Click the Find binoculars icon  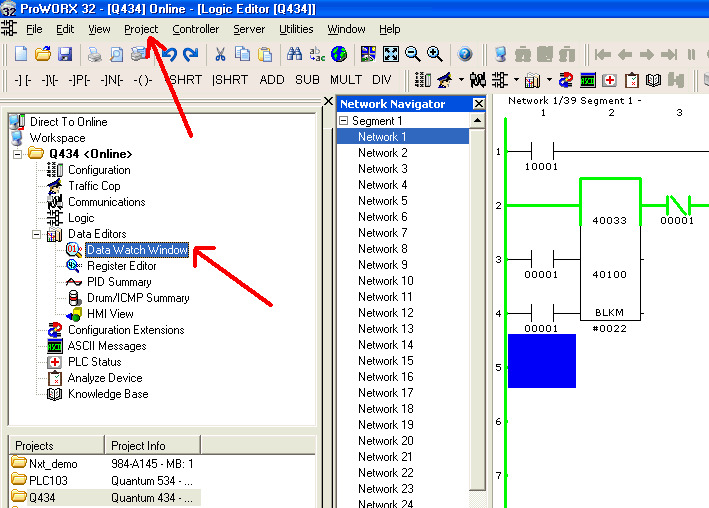click(295, 54)
